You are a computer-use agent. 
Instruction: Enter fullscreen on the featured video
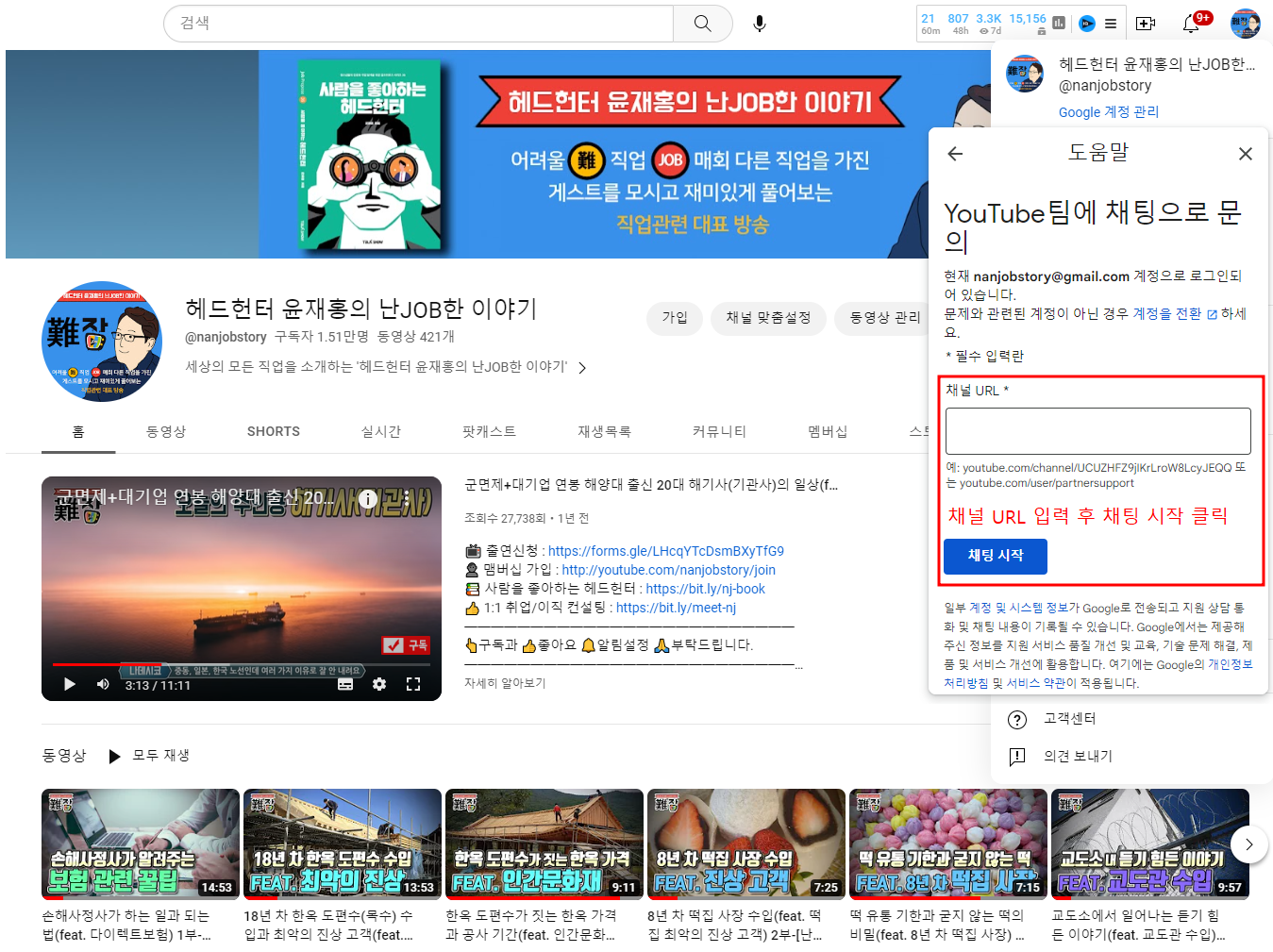[x=413, y=684]
